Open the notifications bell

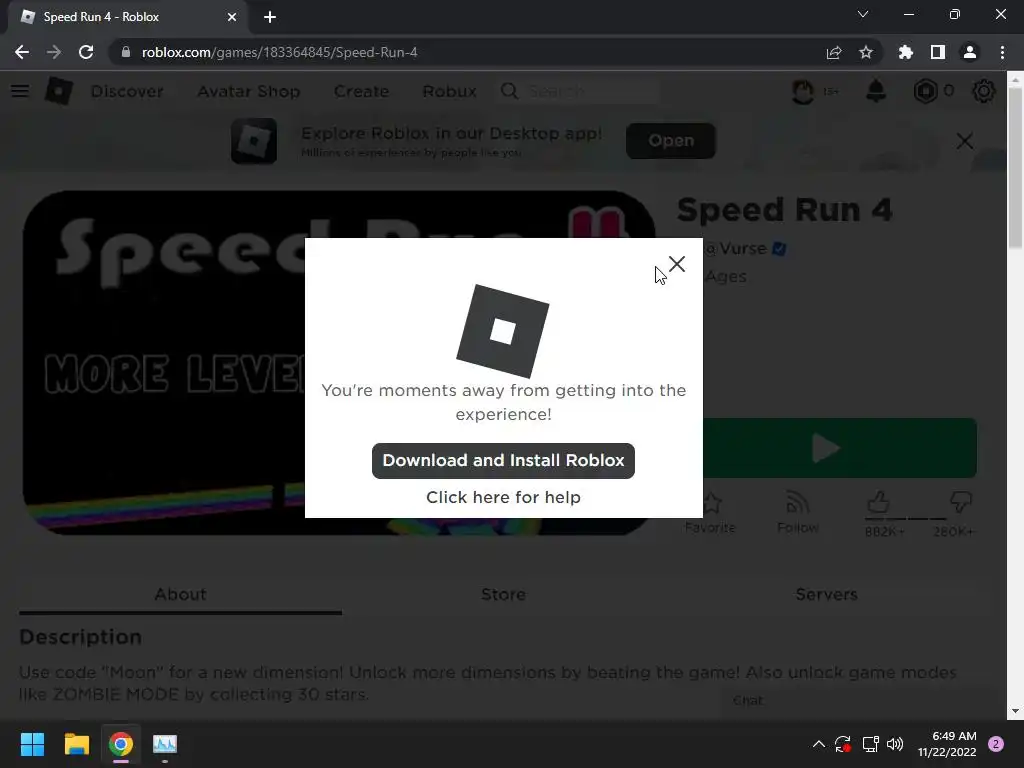click(876, 91)
